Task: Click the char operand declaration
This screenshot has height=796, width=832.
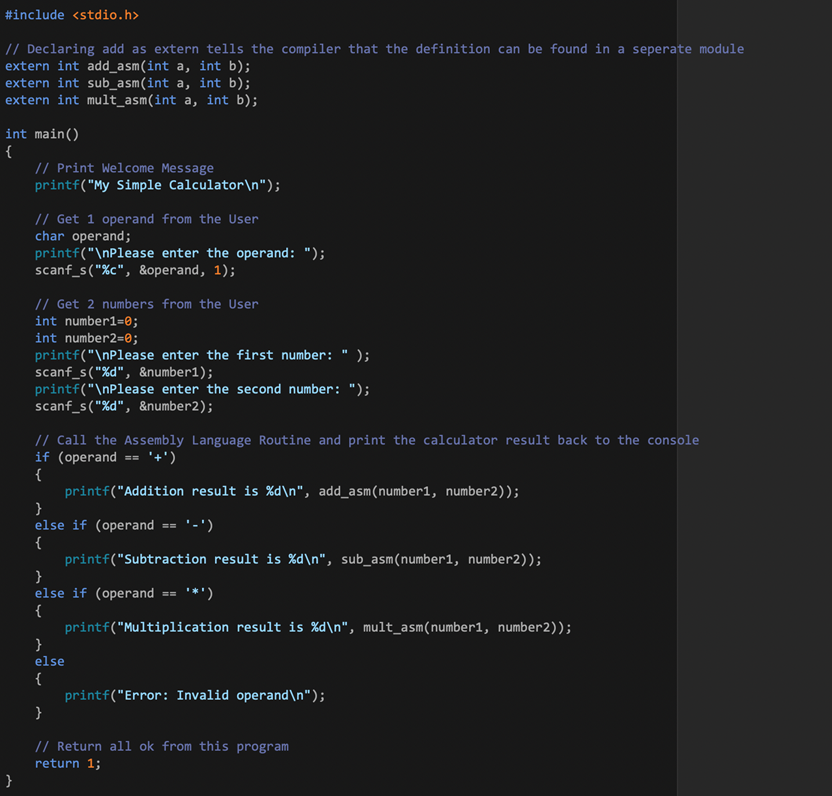Action: tap(83, 236)
